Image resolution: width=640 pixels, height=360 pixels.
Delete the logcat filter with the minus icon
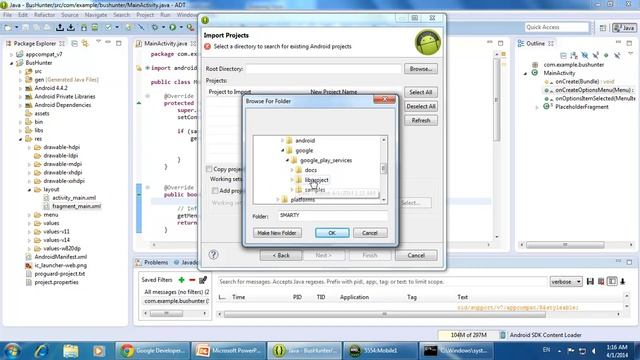coord(192,280)
